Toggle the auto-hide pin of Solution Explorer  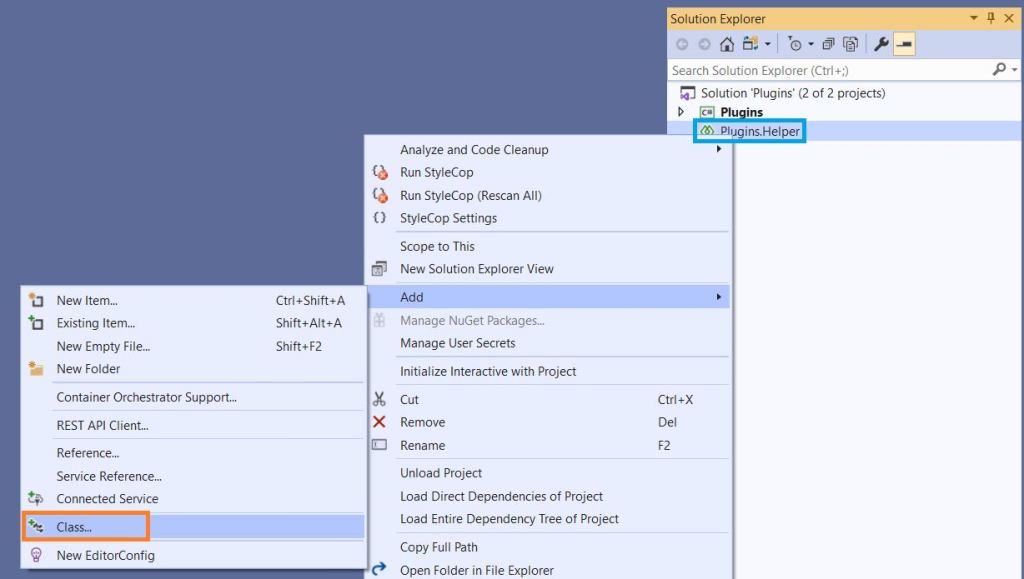click(x=991, y=19)
